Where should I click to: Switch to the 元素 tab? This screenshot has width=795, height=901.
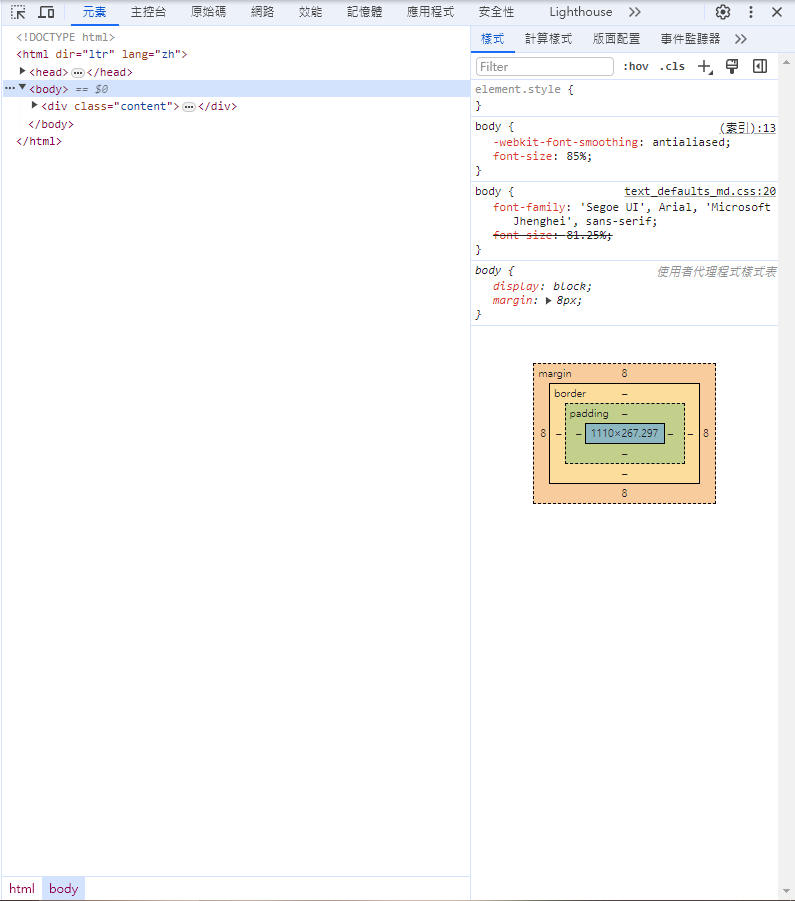click(94, 12)
